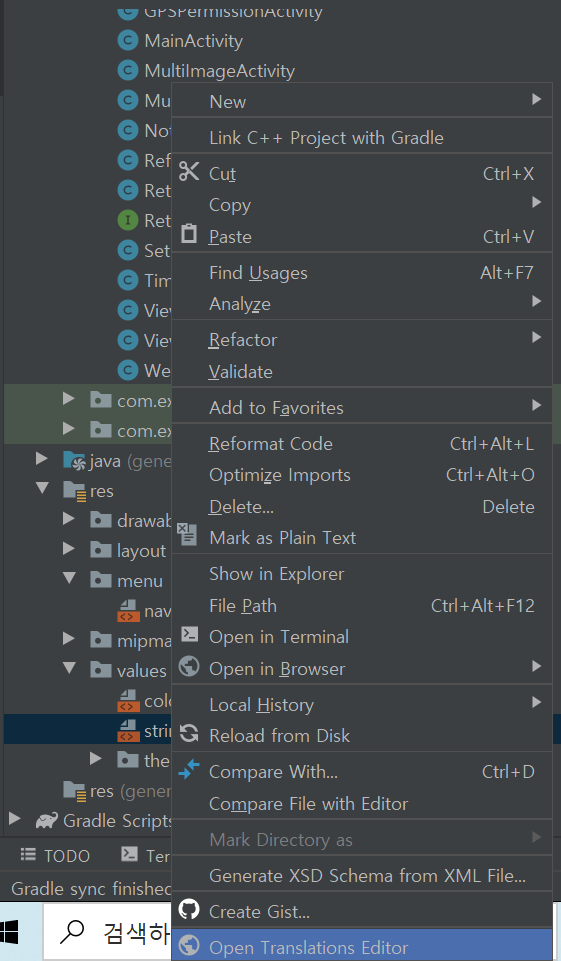The image size is (561, 961).
Task: Click the Windows taskbar search box
Action: click(107, 932)
